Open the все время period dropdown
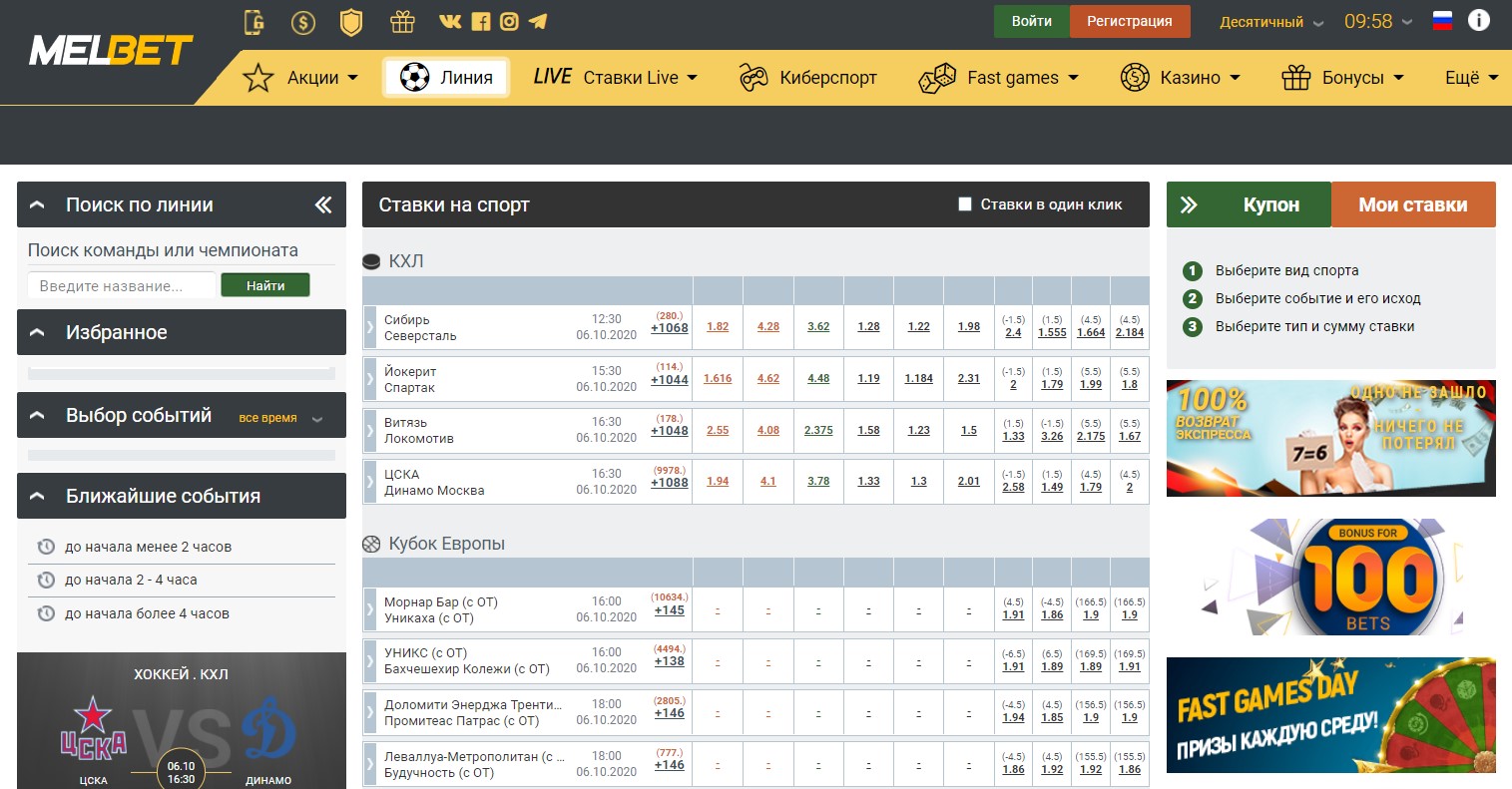The height and width of the screenshot is (789, 1512). [x=280, y=418]
